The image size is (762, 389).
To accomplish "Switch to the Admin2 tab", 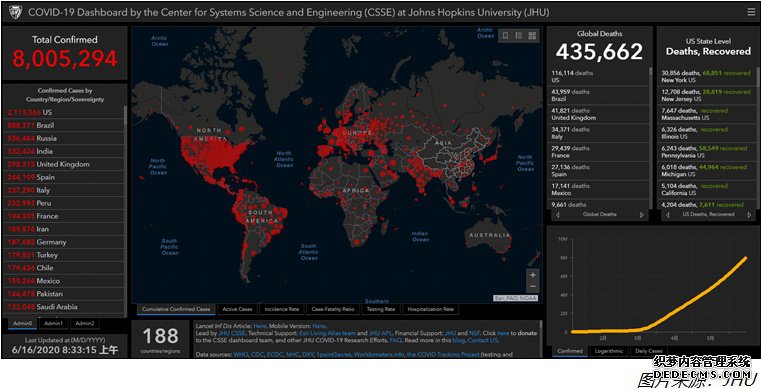I will [85, 323].
